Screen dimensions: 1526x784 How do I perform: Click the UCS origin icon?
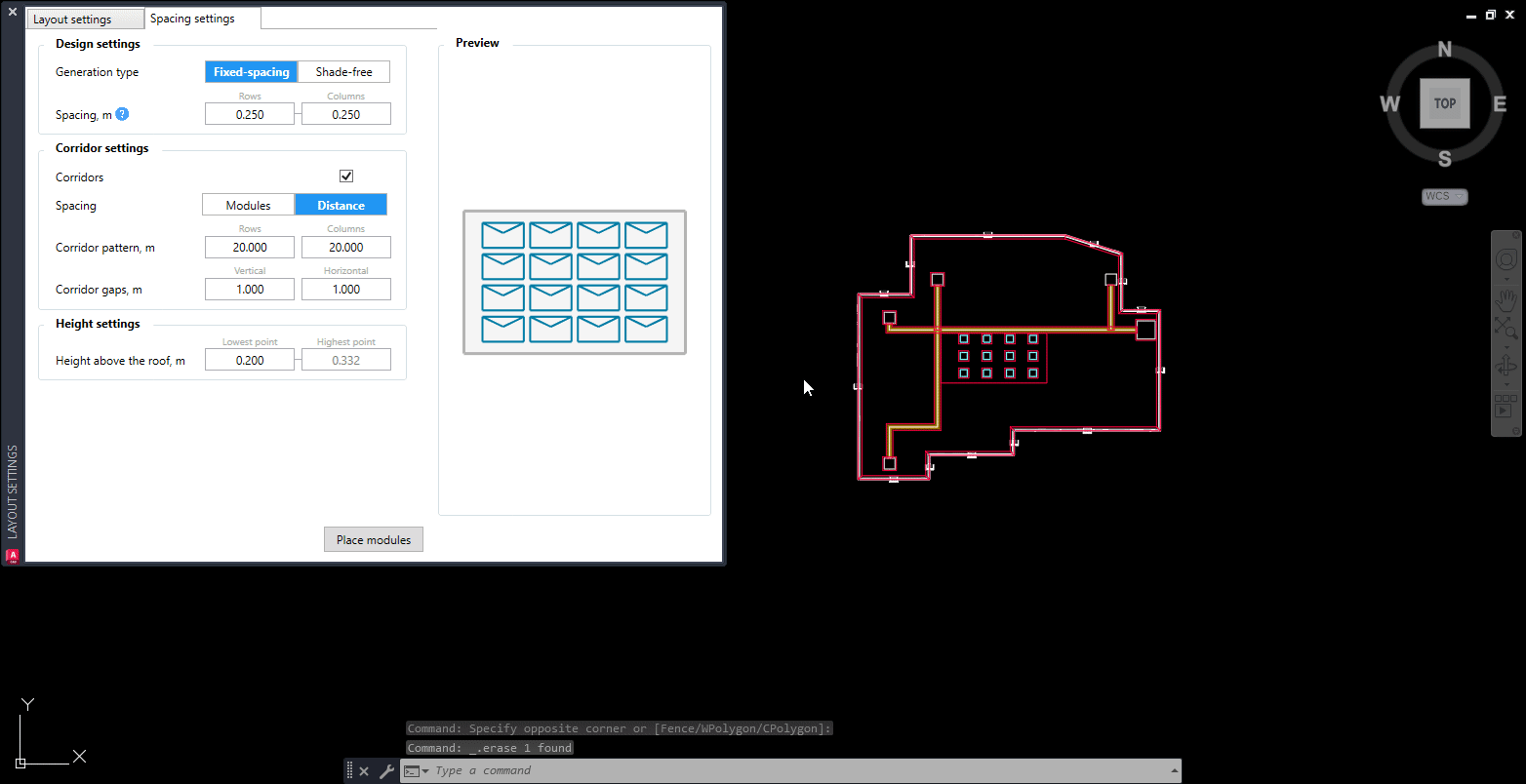point(20,762)
